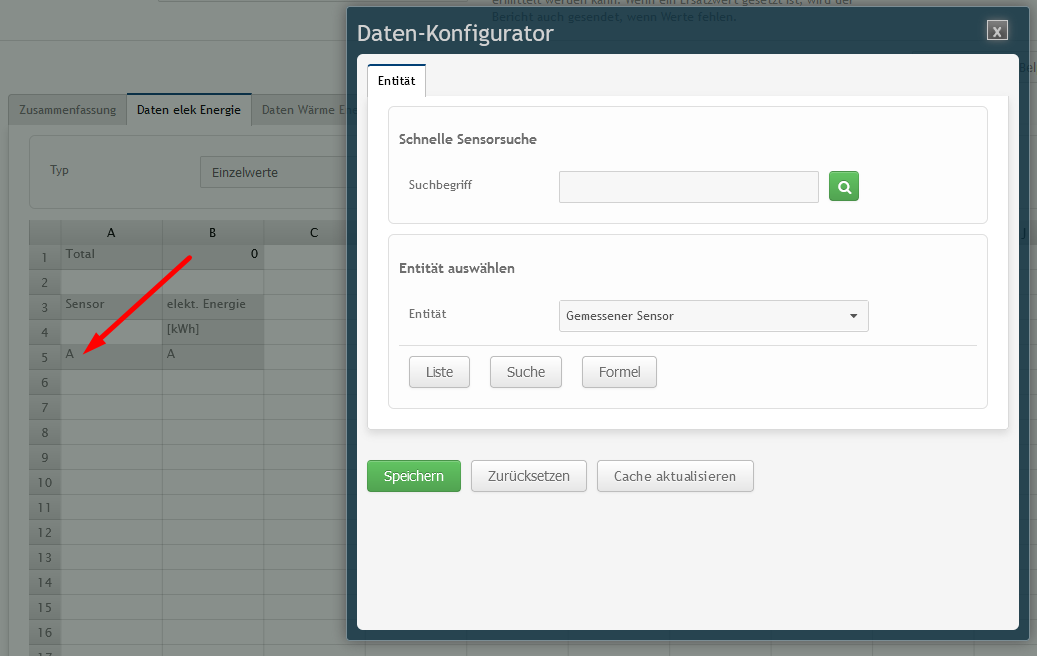Viewport: 1037px width, 656px height.
Task: Switch to the Zusammenfassung tab
Action: coord(67,110)
